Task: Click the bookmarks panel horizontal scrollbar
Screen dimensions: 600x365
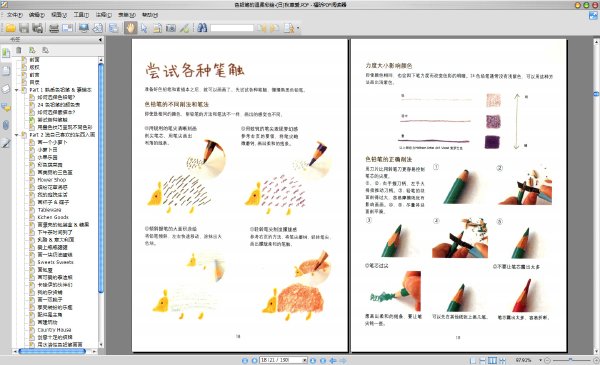Action: click(x=52, y=351)
